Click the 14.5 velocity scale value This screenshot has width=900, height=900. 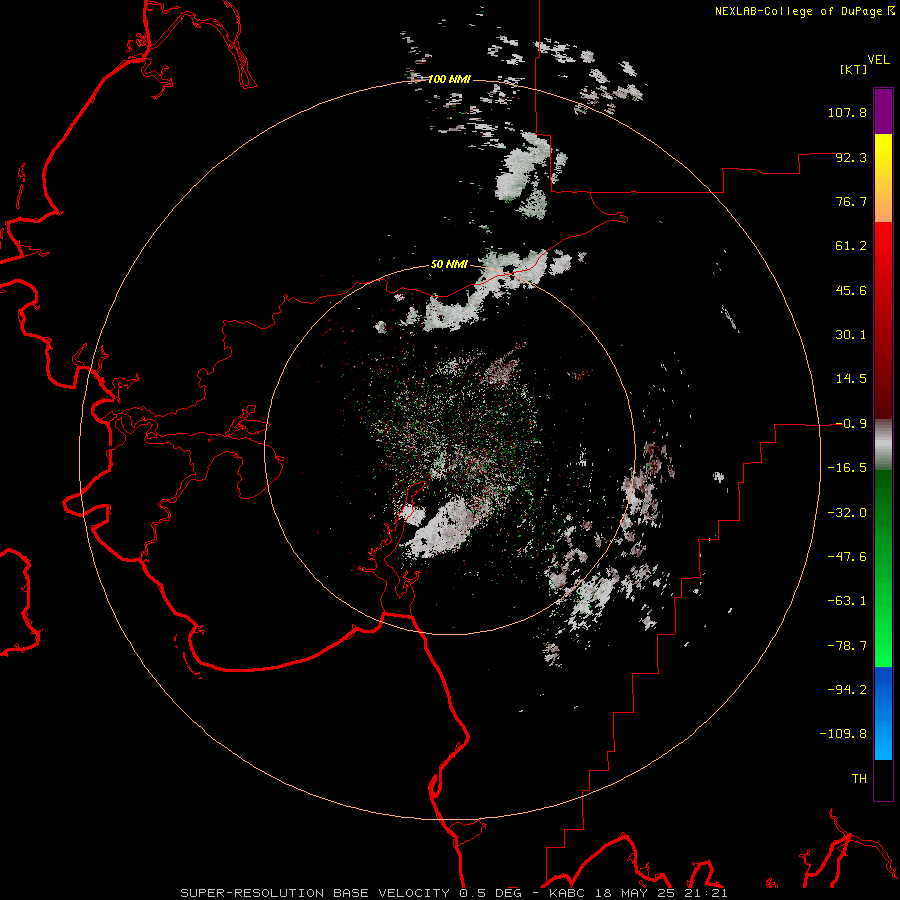pyautogui.click(x=851, y=379)
